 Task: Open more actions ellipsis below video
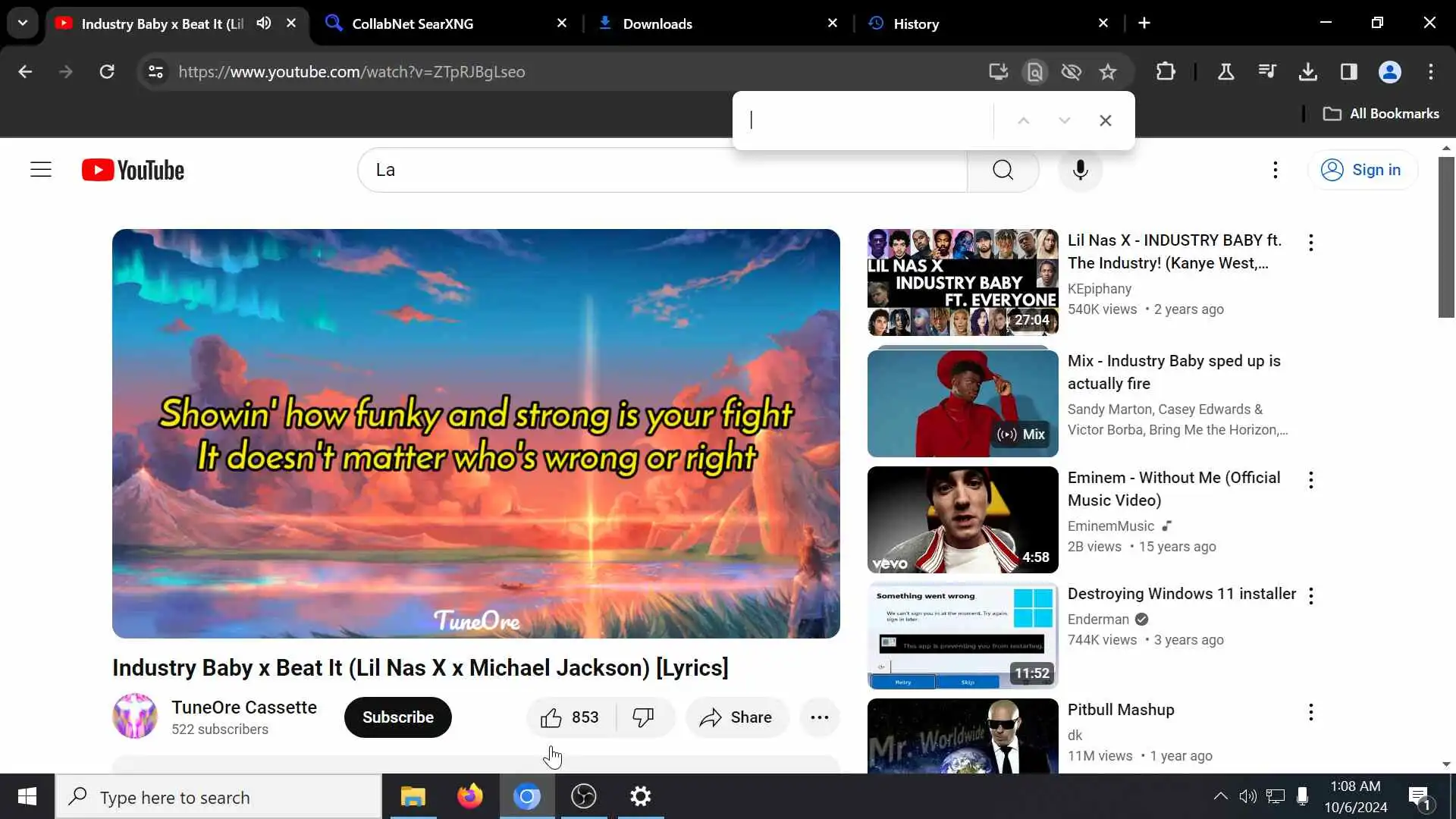point(819,717)
